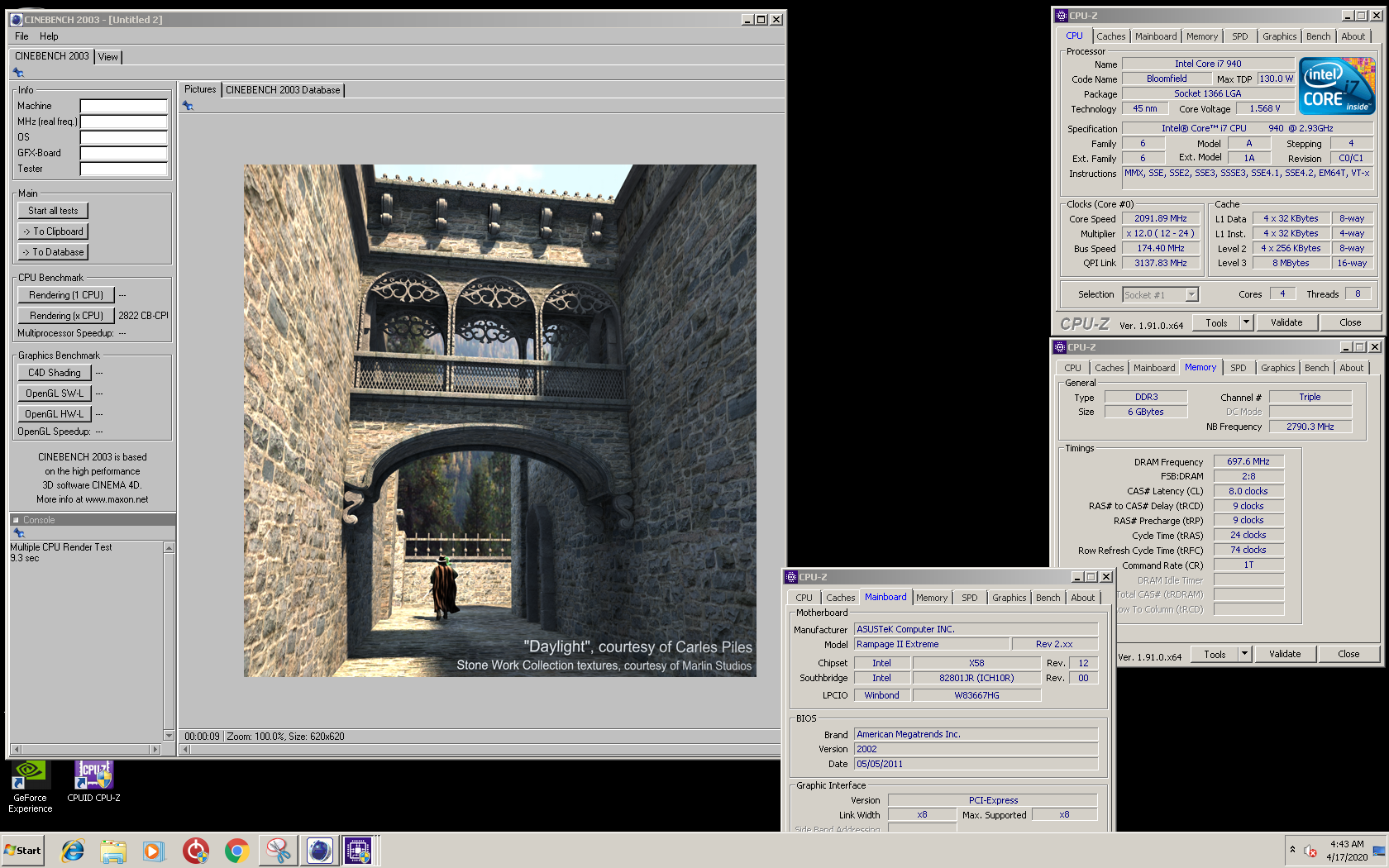Switch to the CPU-Z taskbar button
The height and width of the screenshot is (868, 1389).
[360, 850]
